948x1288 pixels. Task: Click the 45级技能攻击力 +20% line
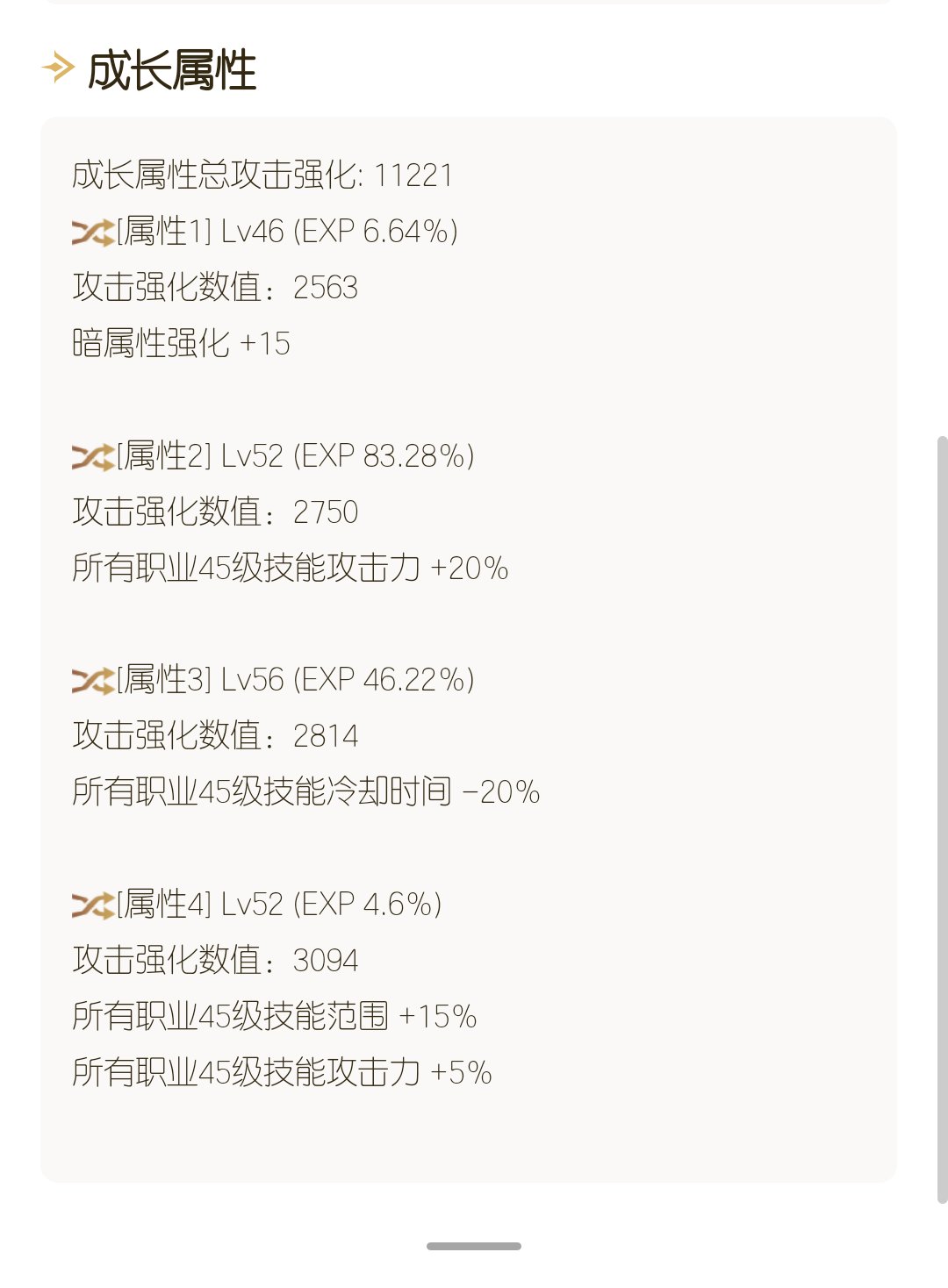click(291, 568)
